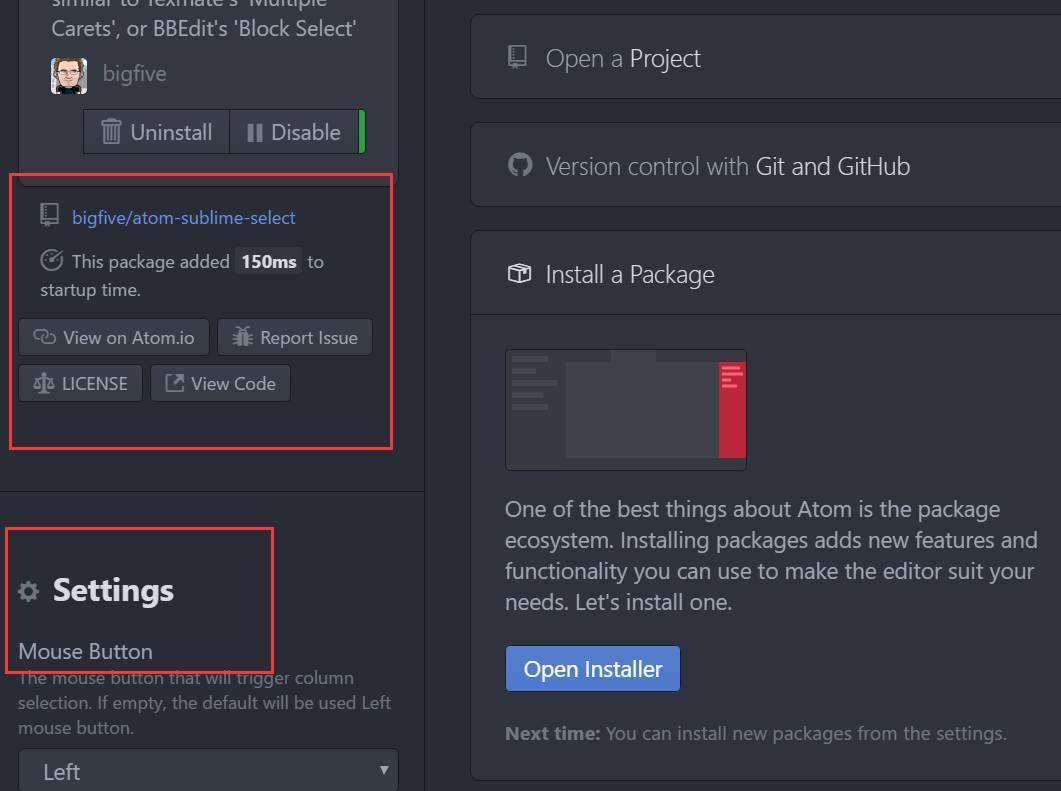This screenshot has width=1061, height=791.
Task: Click the pause icon on Disable
Action: click(x=254, y=133)
